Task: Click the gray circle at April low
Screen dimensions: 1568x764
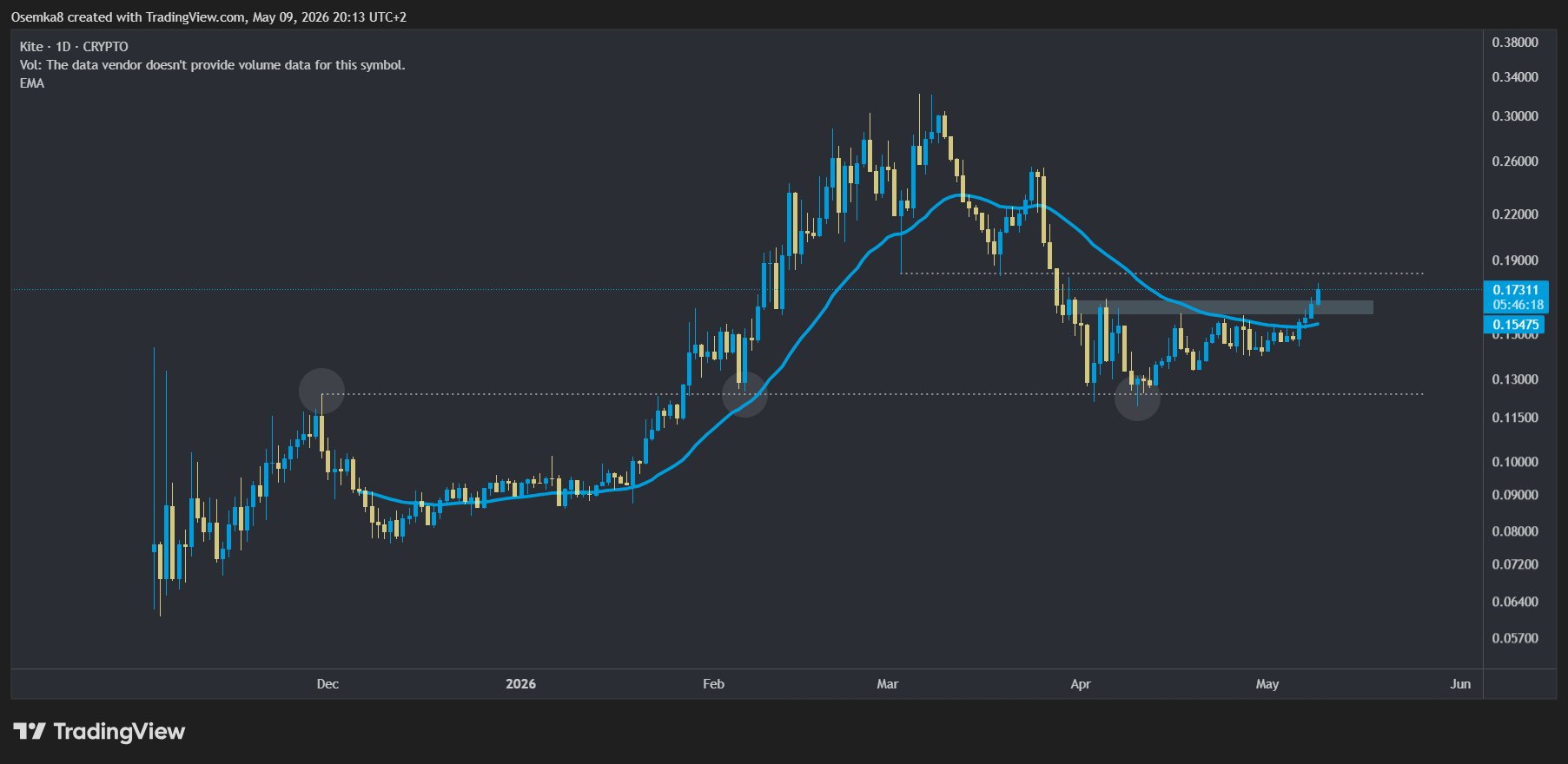Action: (1137, 398)
